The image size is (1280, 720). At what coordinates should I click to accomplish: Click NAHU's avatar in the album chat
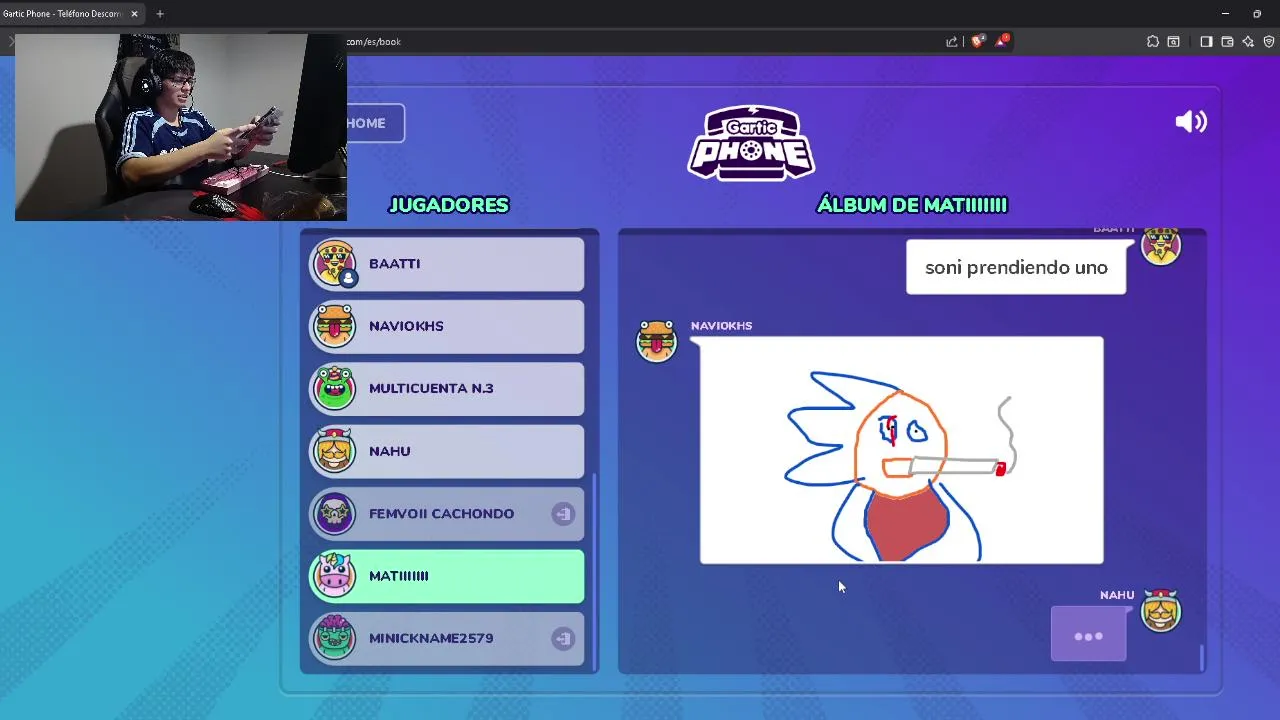point(1161,610)
